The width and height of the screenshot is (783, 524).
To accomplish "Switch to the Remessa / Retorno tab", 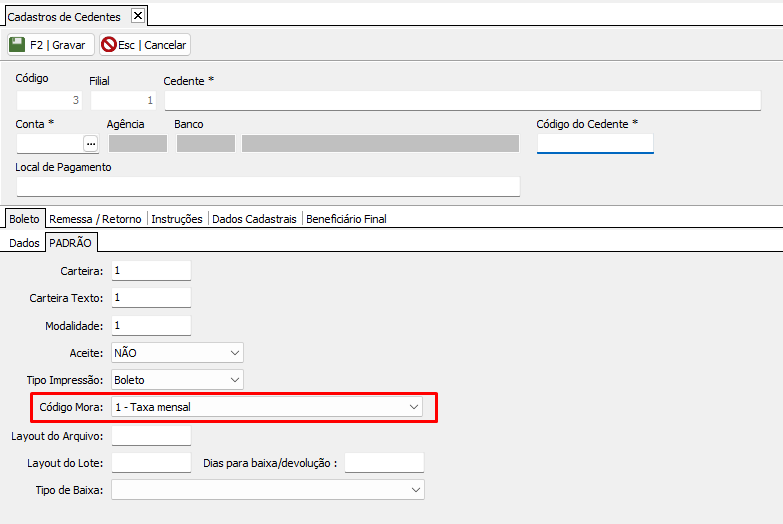I will 96,219.
